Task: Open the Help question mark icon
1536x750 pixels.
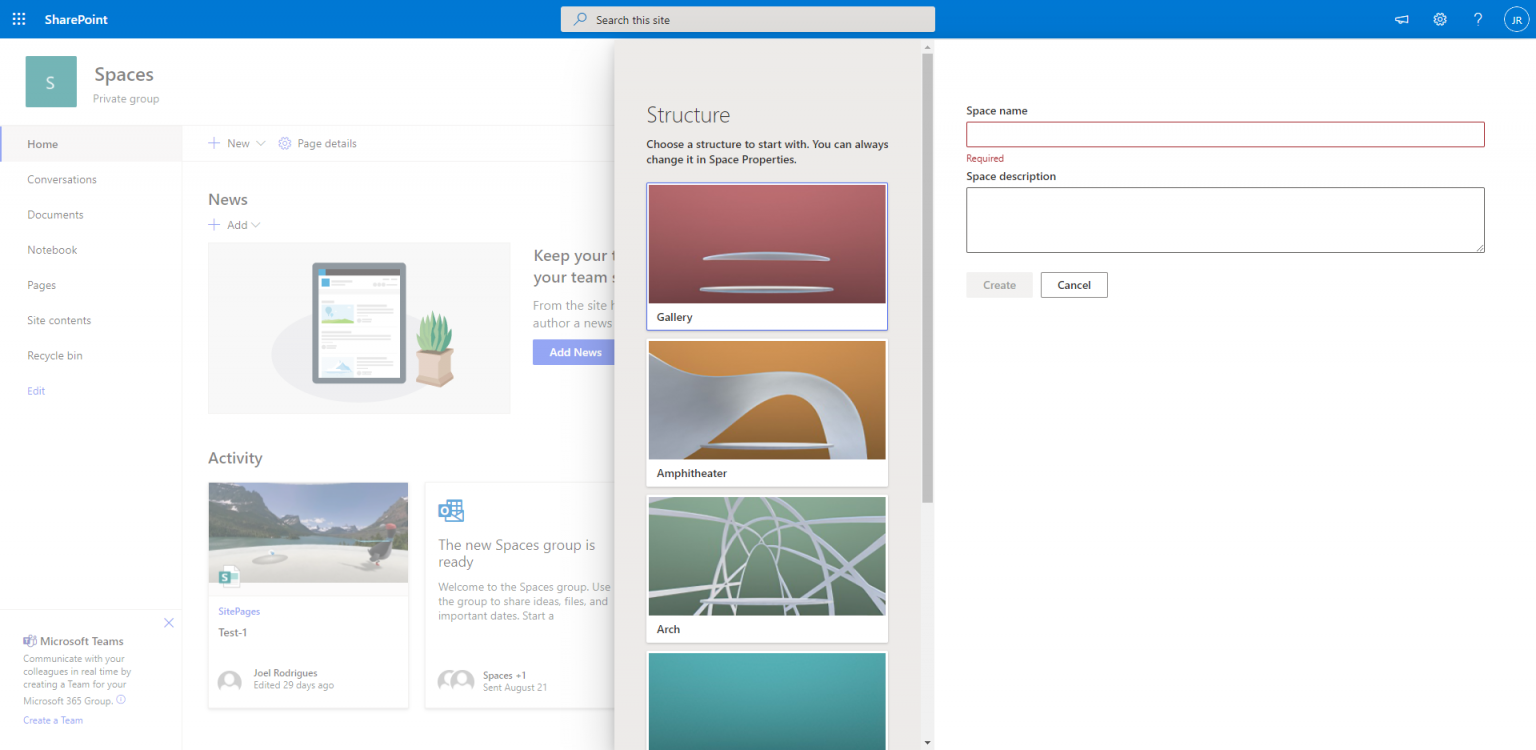Action: click(x=1477, y=19)
